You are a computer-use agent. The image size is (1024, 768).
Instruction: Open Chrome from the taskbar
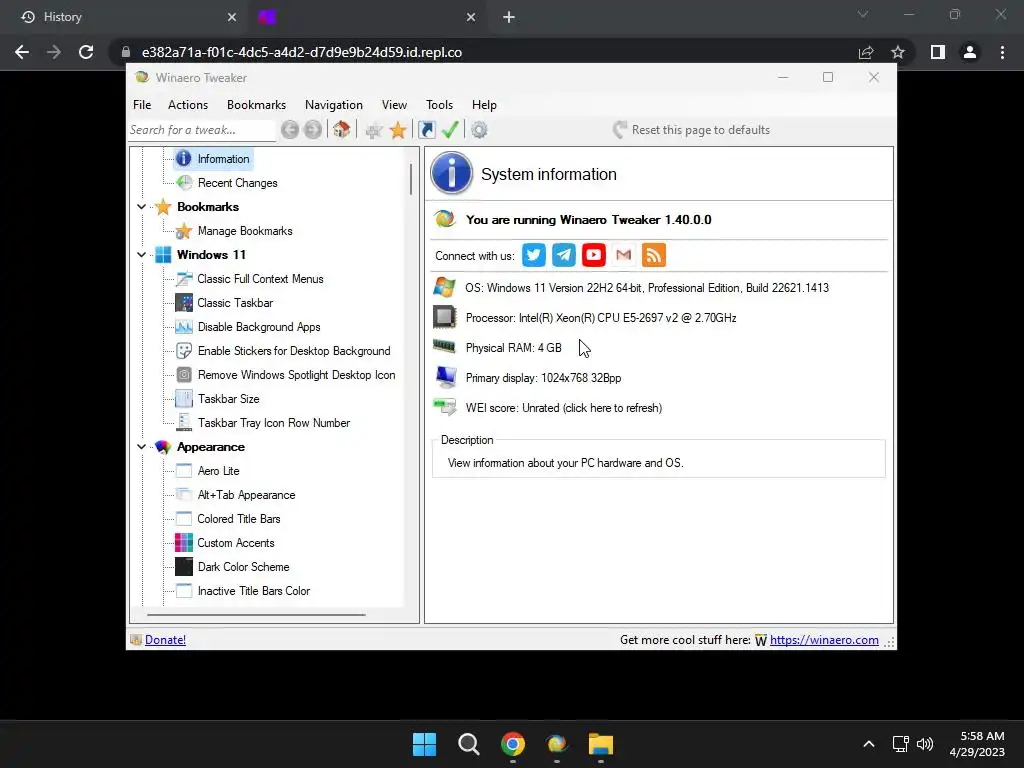pyautogui.click(x=513, y=744)
